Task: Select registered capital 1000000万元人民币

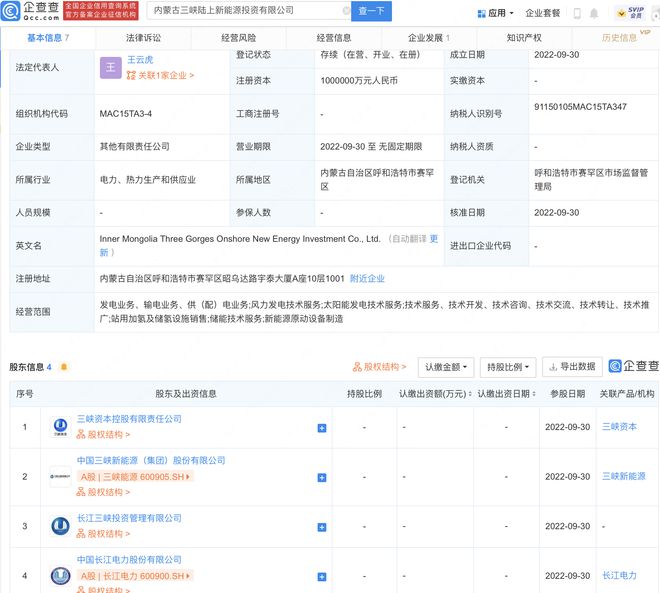Action: (359, 81)
